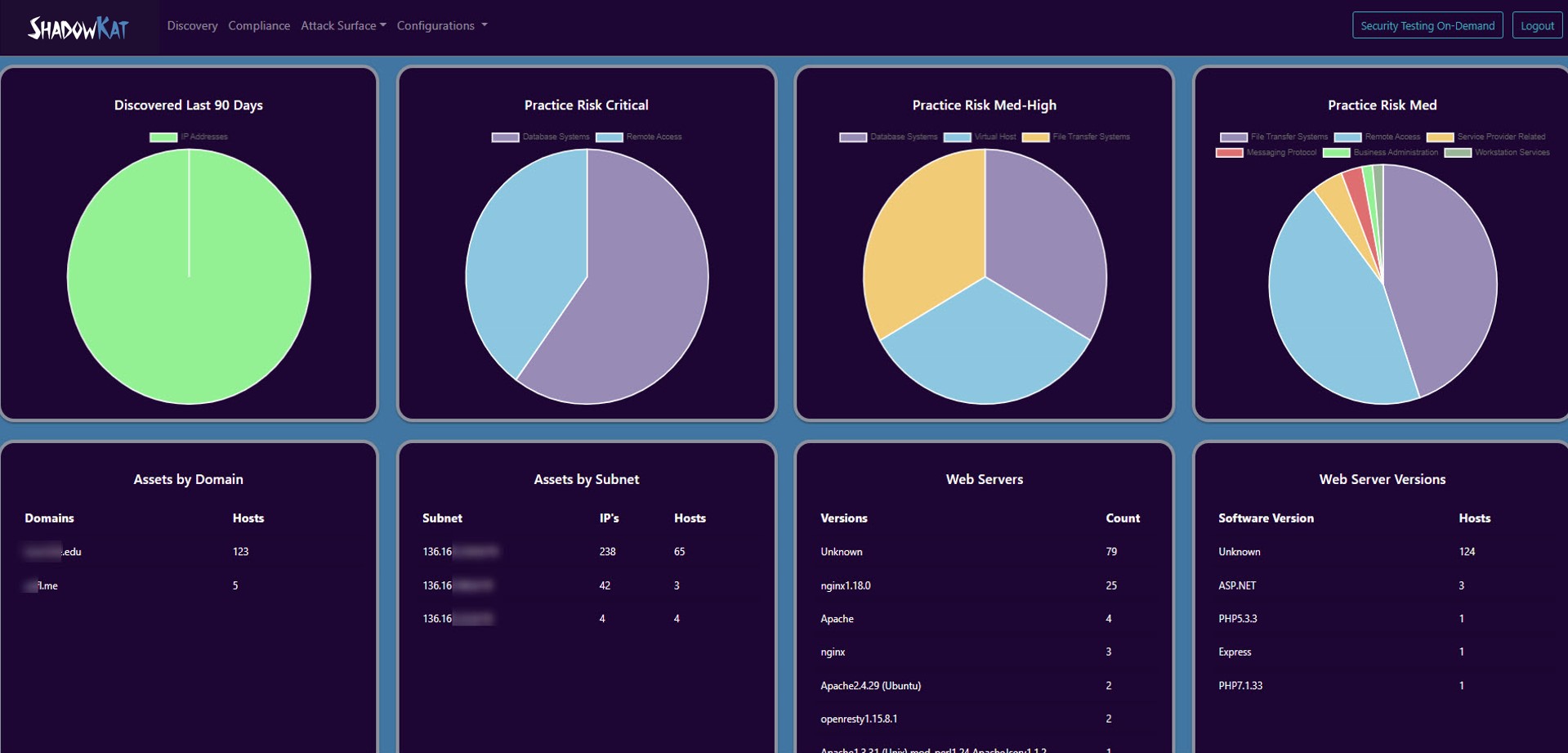Hide Virtual Host in Practice Risk Med-High legend
The height and width of the screenshot is (753, 1568).
coord(981,137)
